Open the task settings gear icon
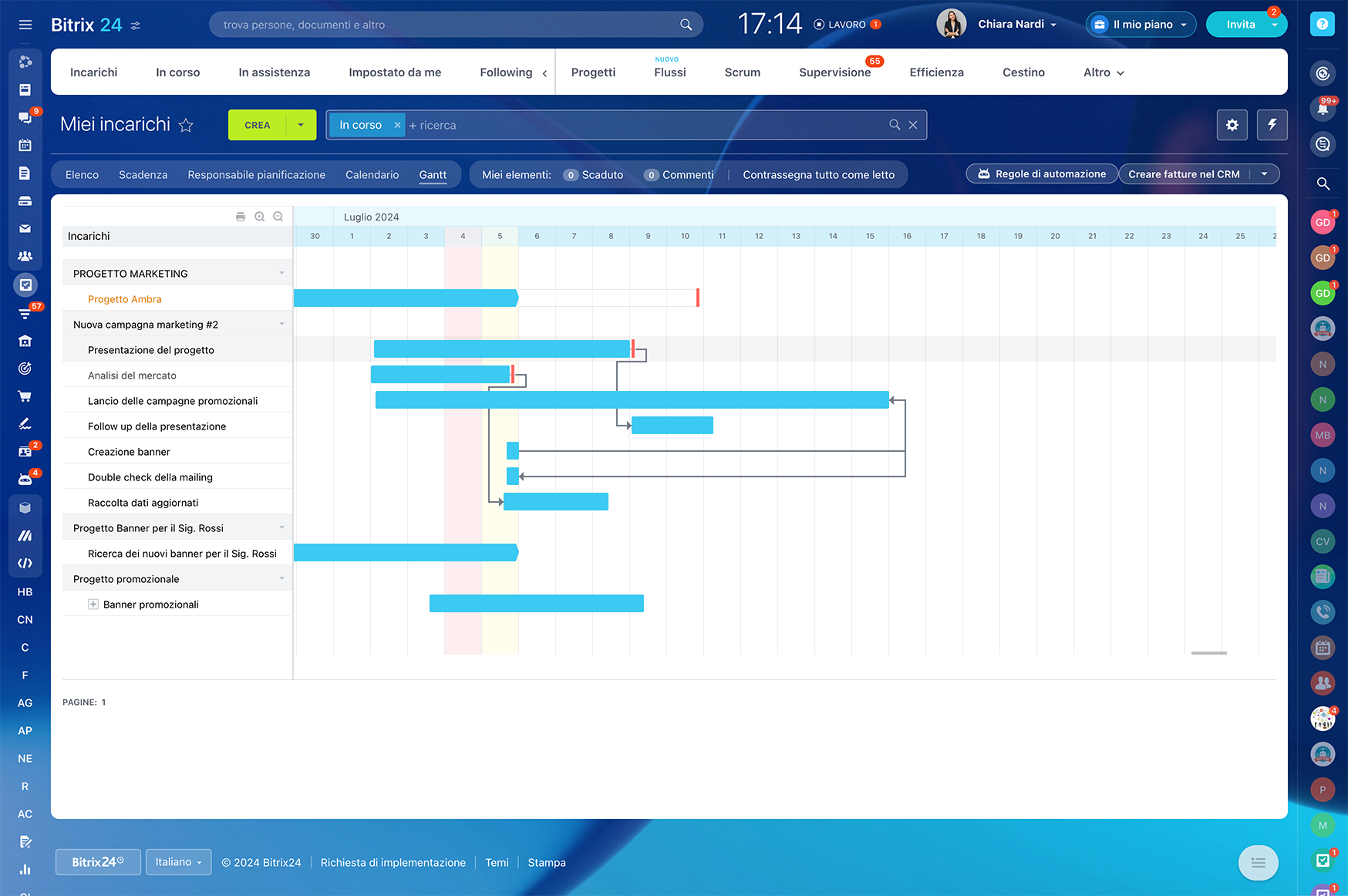Image resolution: width=1348 pixels, height=896 pixels. pyautogui.click(x=1232, y=125)
